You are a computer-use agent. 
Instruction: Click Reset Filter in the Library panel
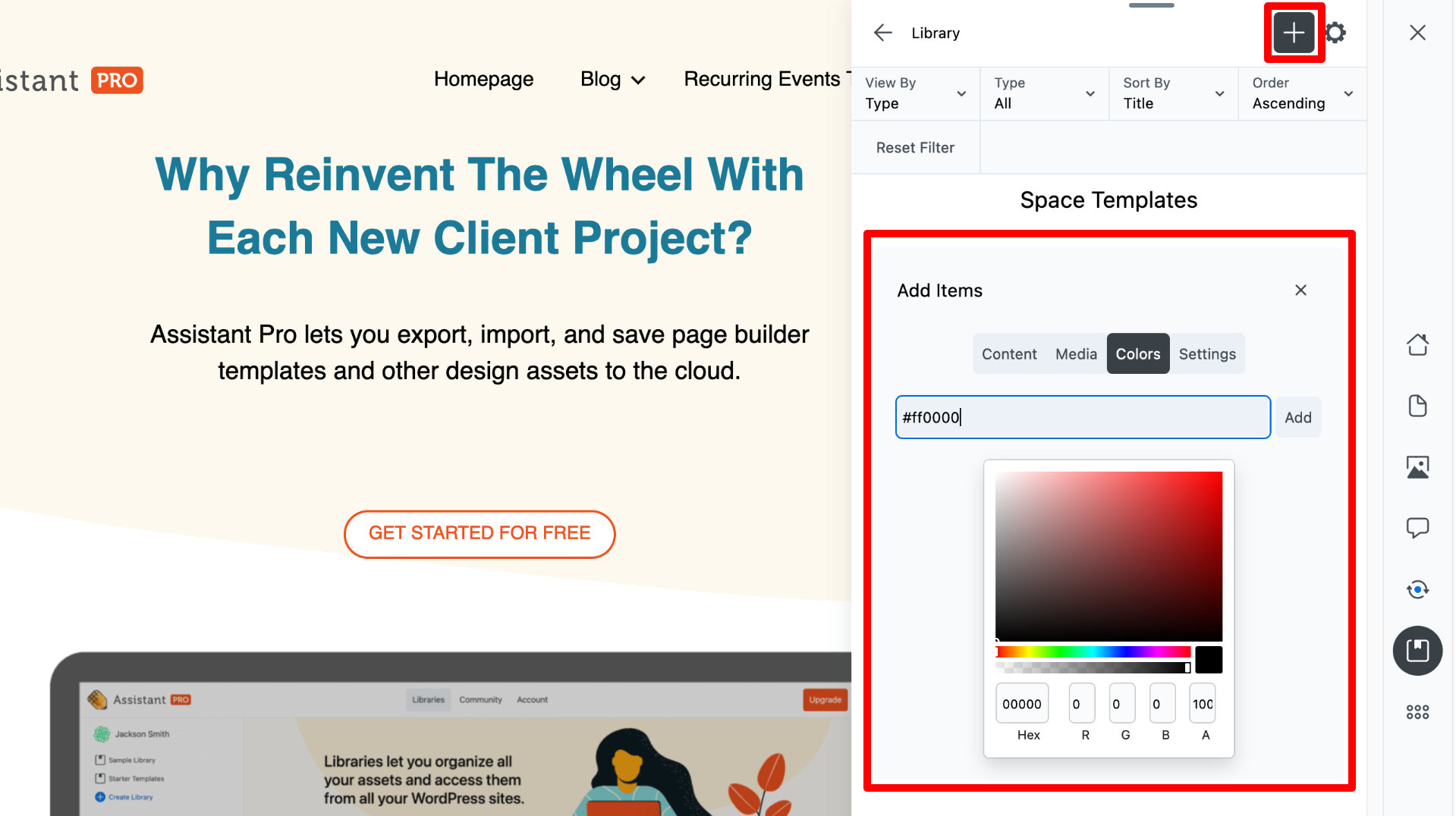915,147
